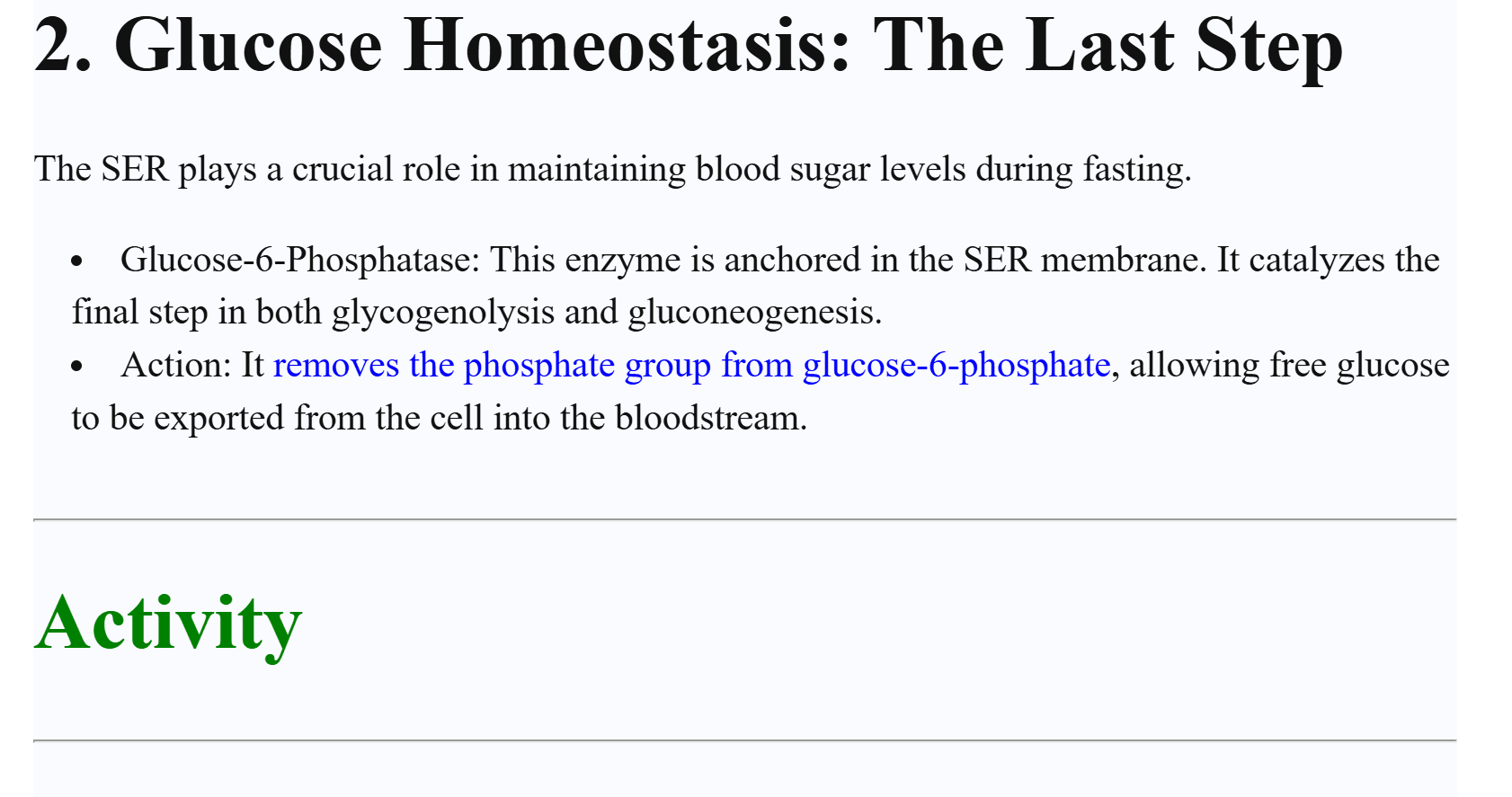
Task: Click the phrase 'allowing free glucose'
Action: click(1288, 366)
